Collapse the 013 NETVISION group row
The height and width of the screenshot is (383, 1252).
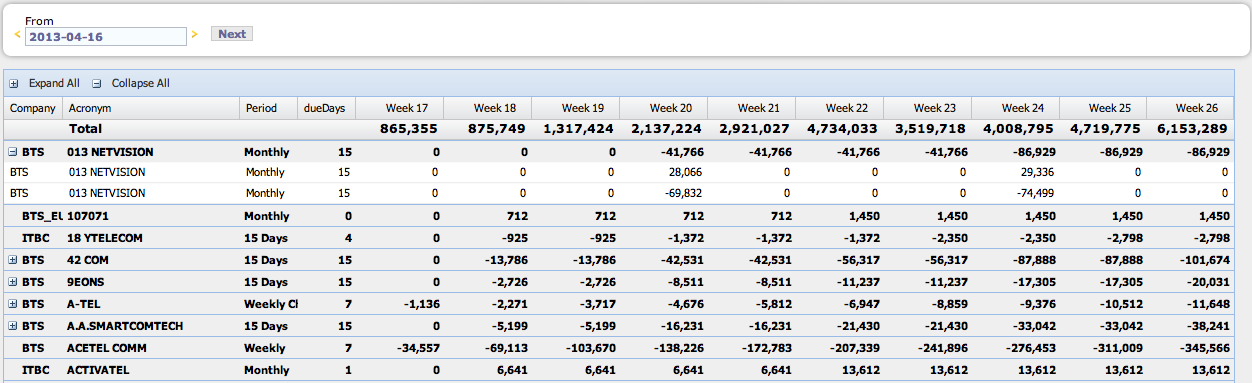(x=13, y=153)
